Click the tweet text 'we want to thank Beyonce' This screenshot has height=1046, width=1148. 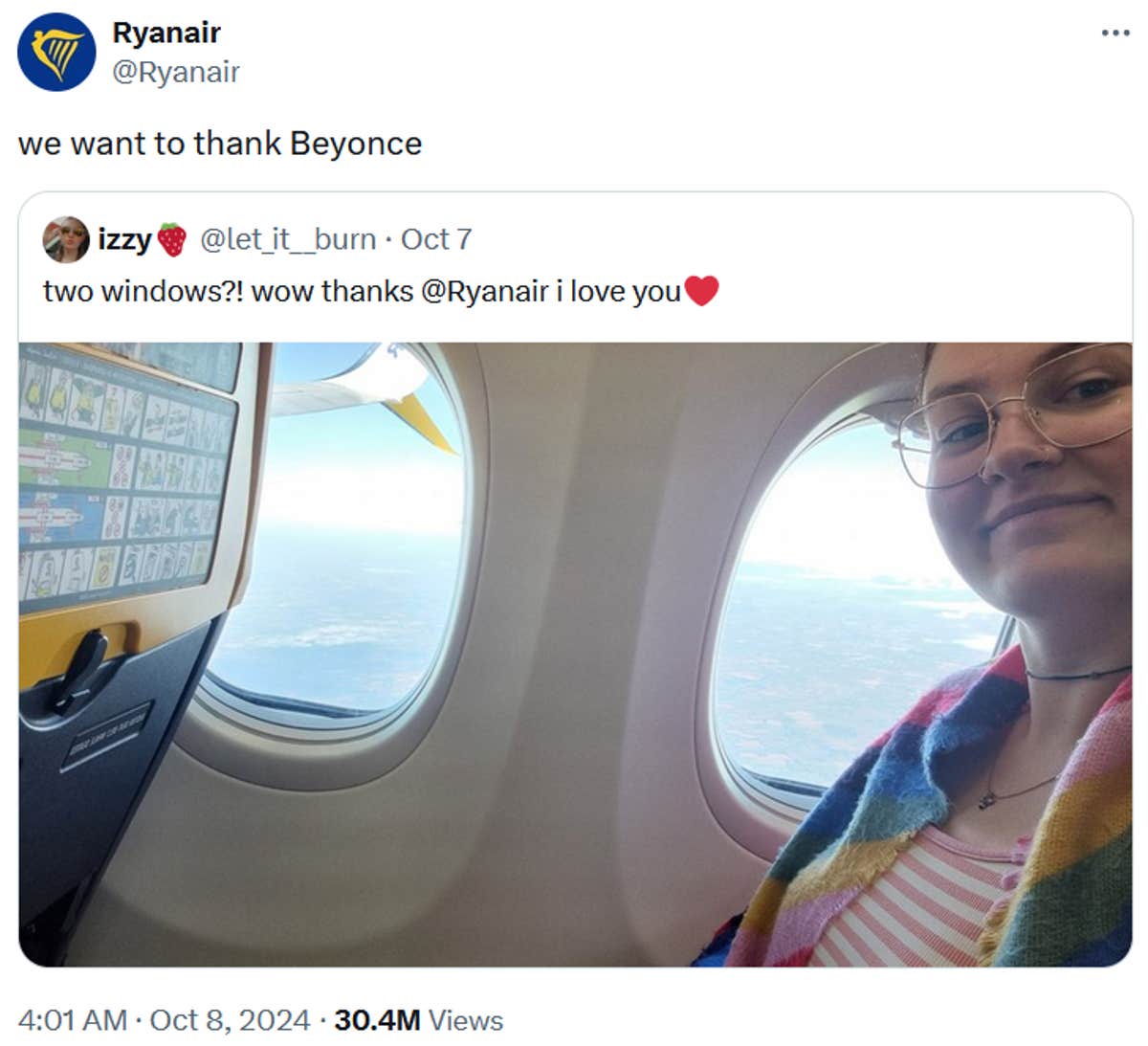[218, 144]
